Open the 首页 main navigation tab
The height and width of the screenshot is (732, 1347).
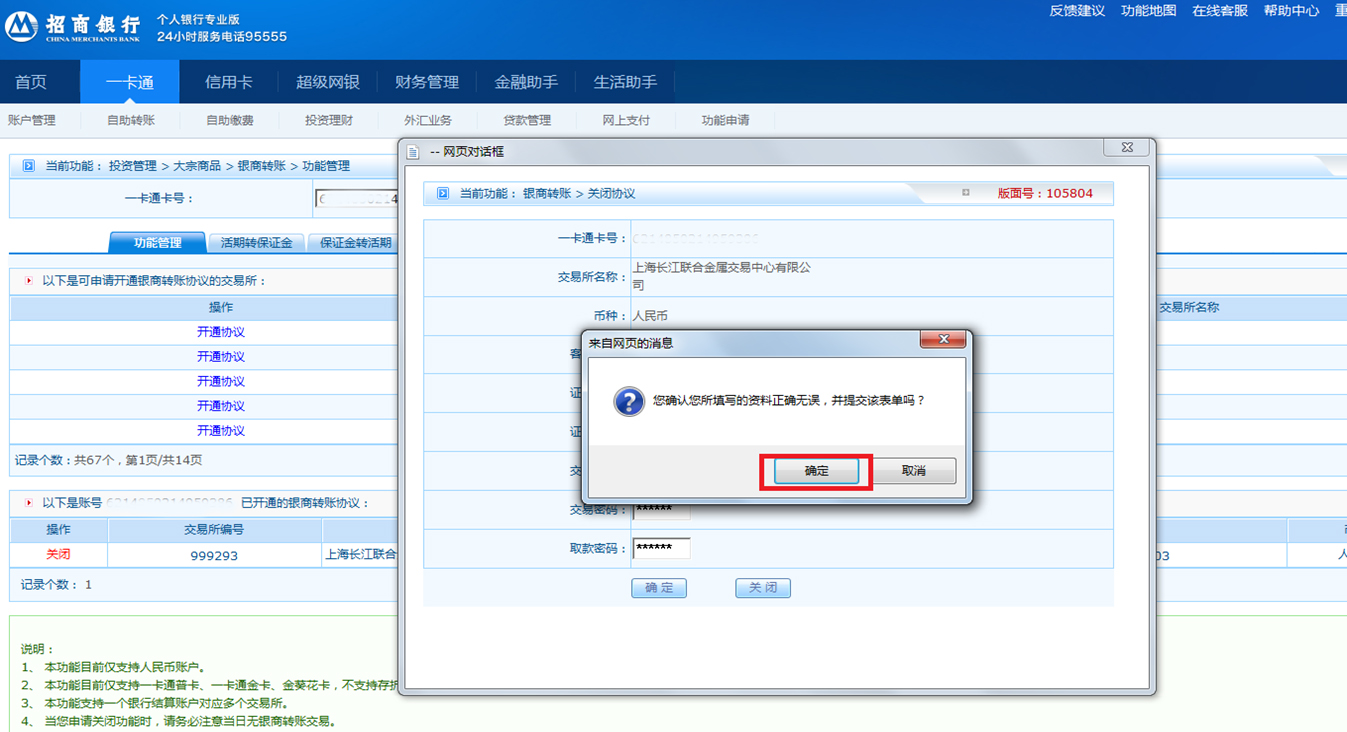[x=30, y=82]
